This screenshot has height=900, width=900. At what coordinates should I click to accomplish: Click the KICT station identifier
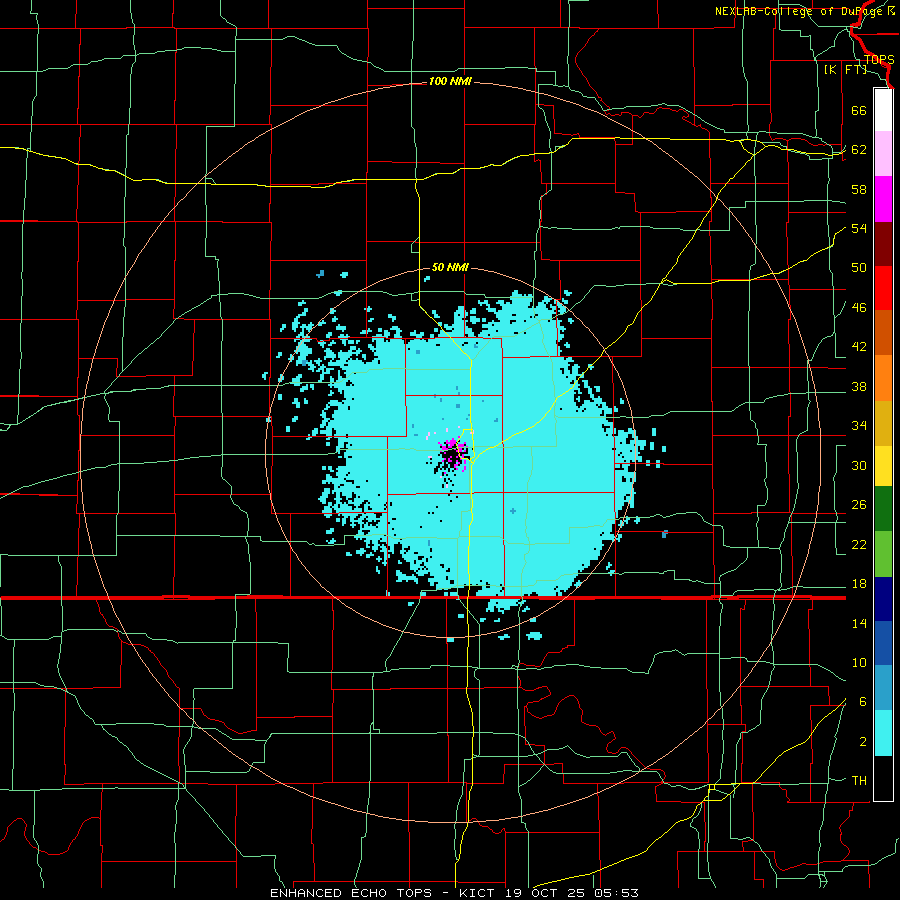coord(478,893)
